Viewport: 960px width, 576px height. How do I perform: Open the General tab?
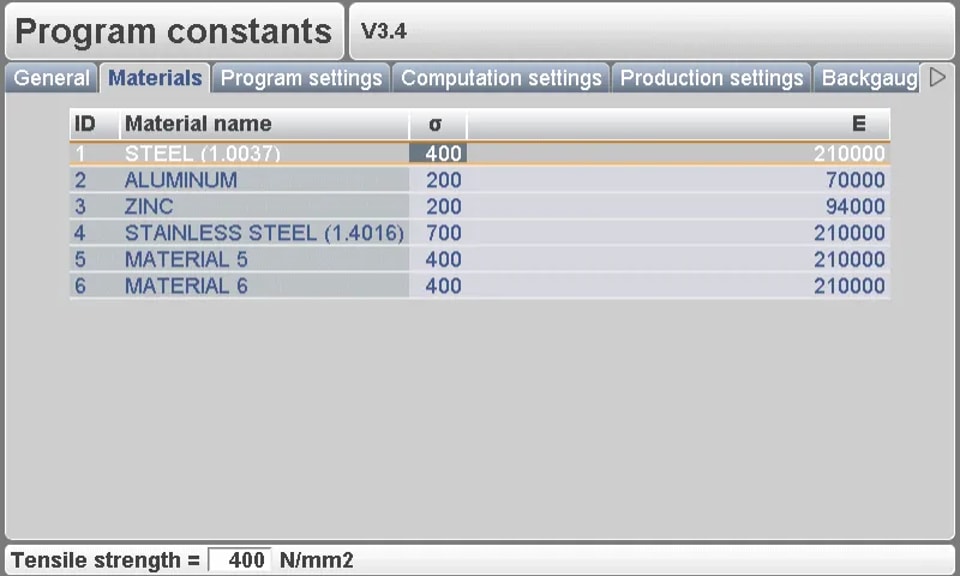(x=51, y=78)
